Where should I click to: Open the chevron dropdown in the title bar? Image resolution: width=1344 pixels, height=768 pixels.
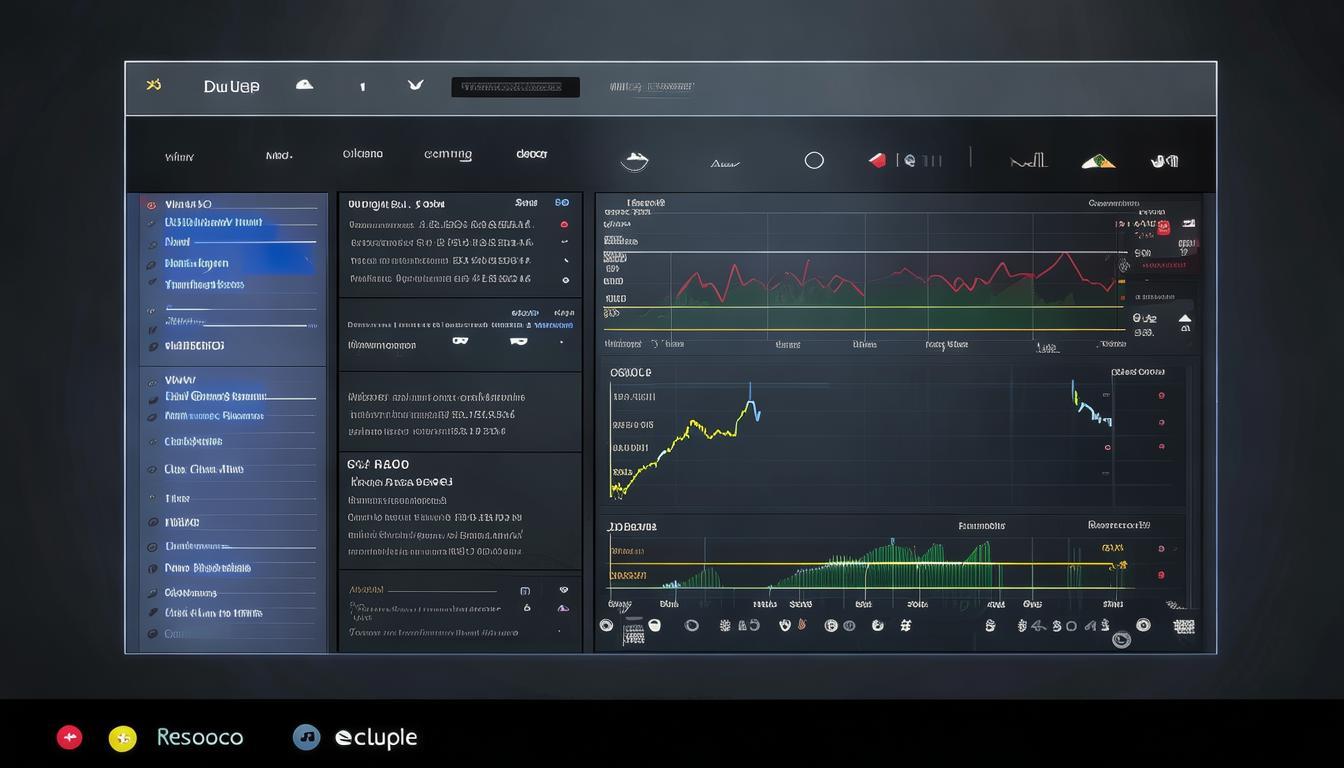[416, 85]
